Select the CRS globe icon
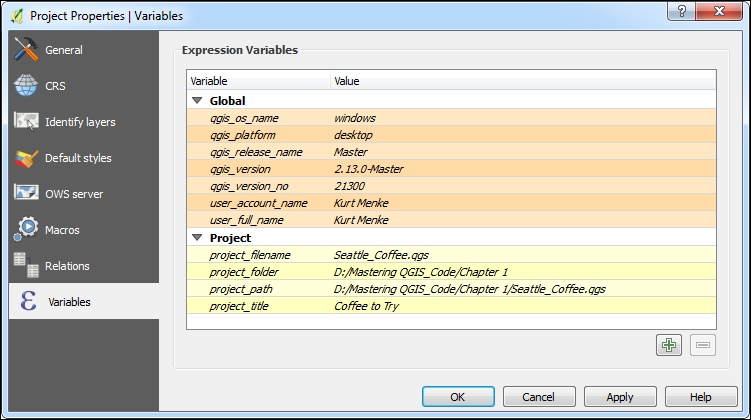 click(26, 86)
